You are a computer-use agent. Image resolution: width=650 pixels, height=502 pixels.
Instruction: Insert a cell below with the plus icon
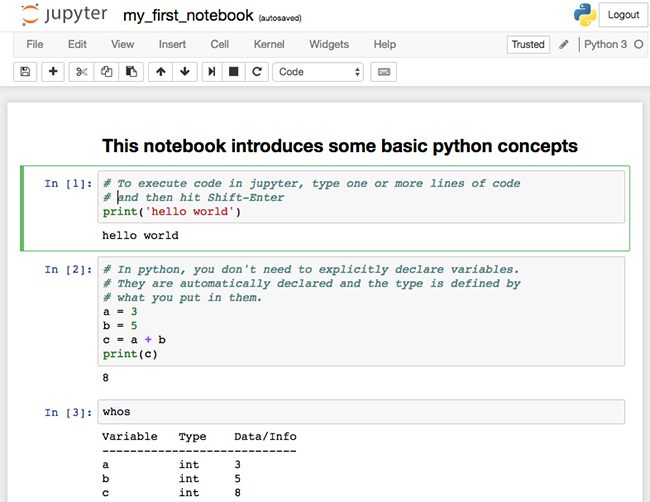[53, 72]
